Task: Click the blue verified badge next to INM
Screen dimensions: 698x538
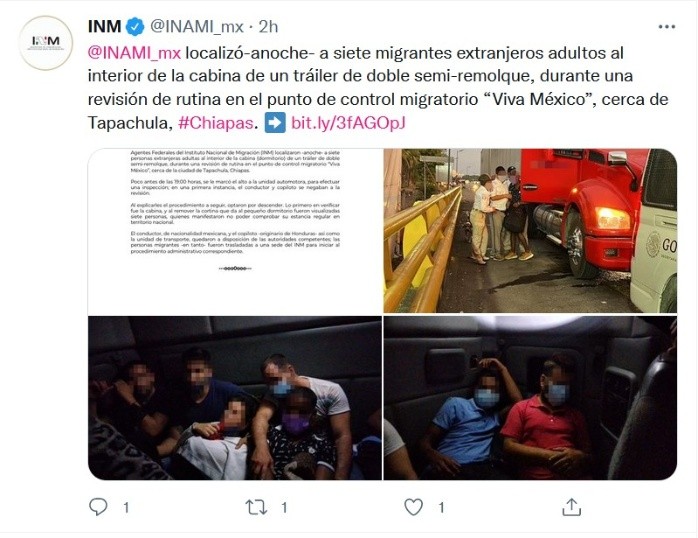Action: (135, 27)
